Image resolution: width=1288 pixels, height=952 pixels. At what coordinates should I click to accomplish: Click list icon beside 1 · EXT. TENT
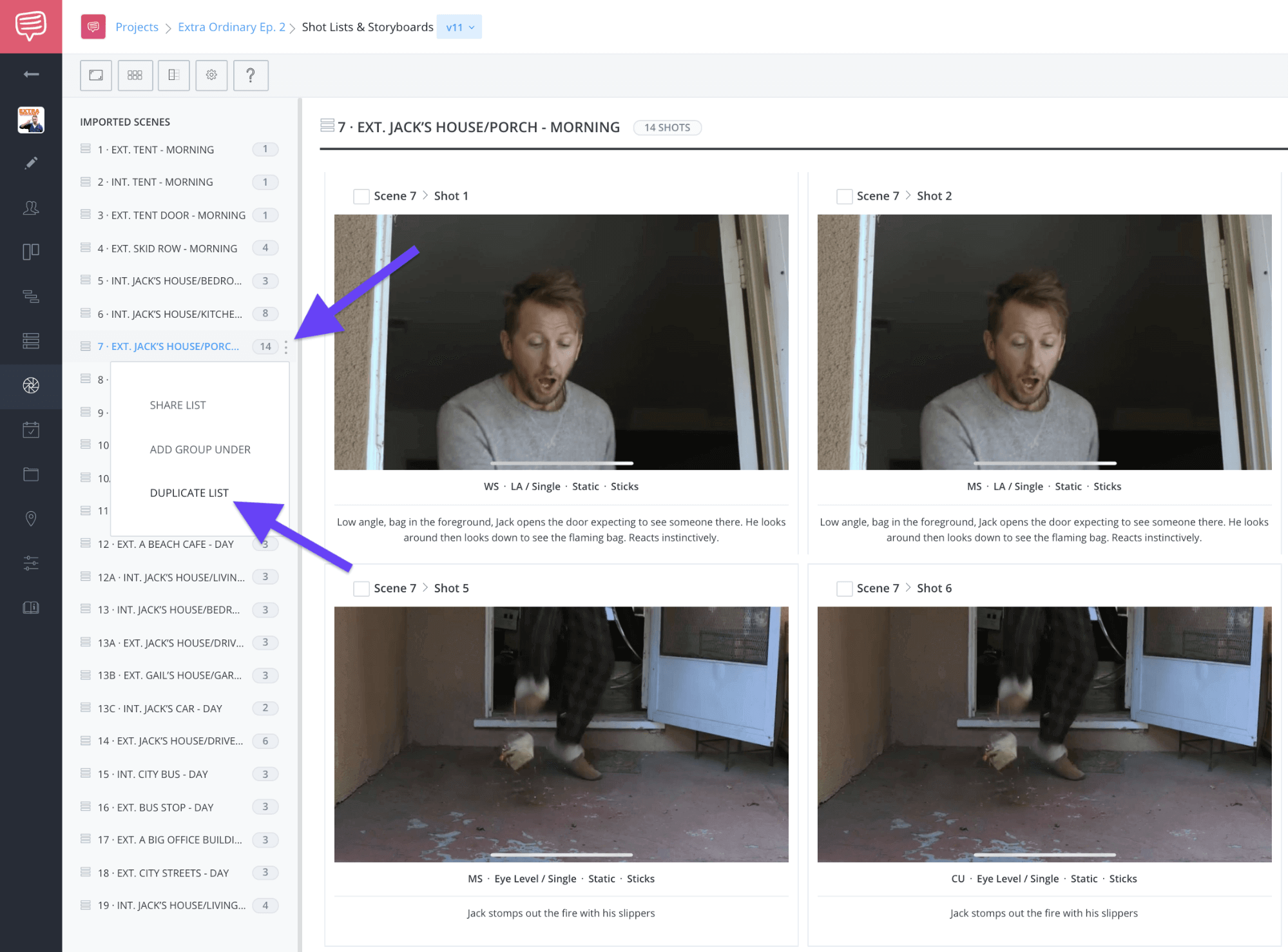coord(86,149)
